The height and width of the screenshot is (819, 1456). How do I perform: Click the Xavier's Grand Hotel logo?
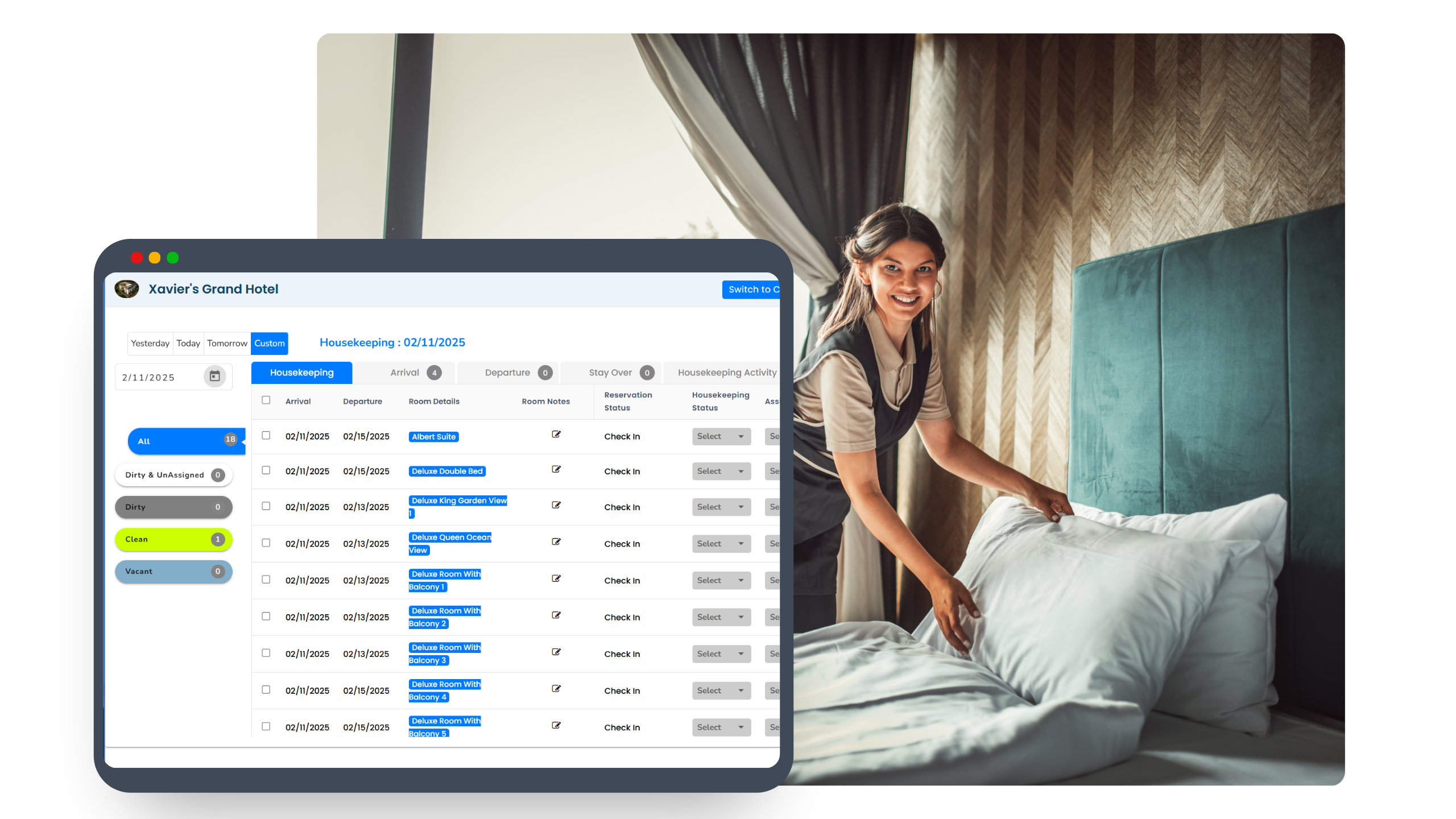[127, 289]
